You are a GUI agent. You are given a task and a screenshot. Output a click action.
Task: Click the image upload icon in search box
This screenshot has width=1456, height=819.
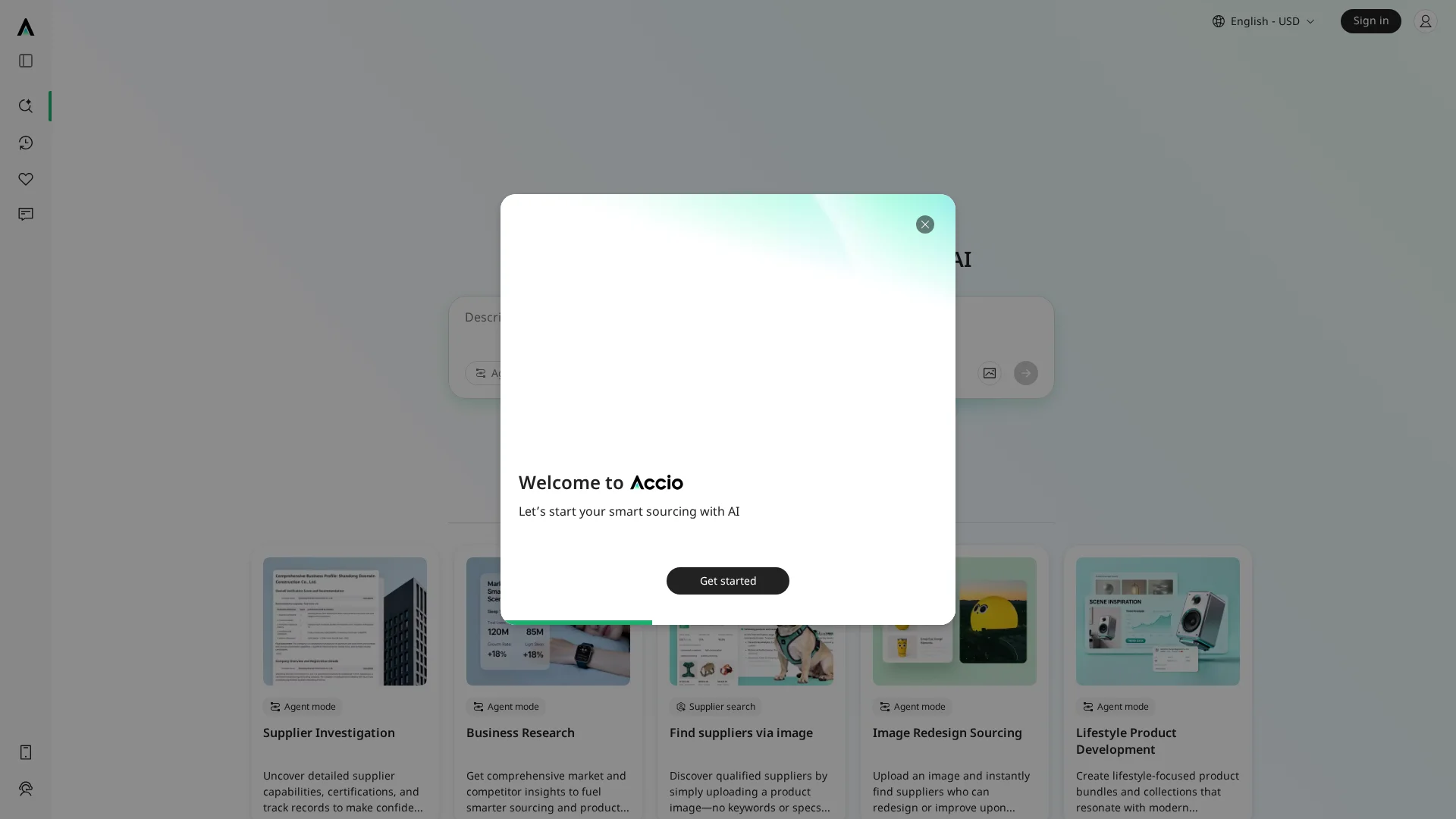990,373
